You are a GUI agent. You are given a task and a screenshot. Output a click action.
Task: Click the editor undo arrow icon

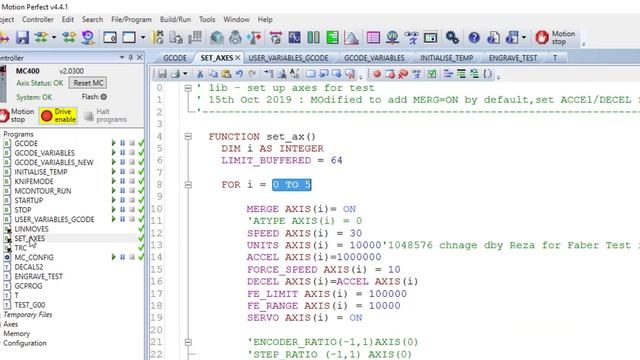(239, 74)
